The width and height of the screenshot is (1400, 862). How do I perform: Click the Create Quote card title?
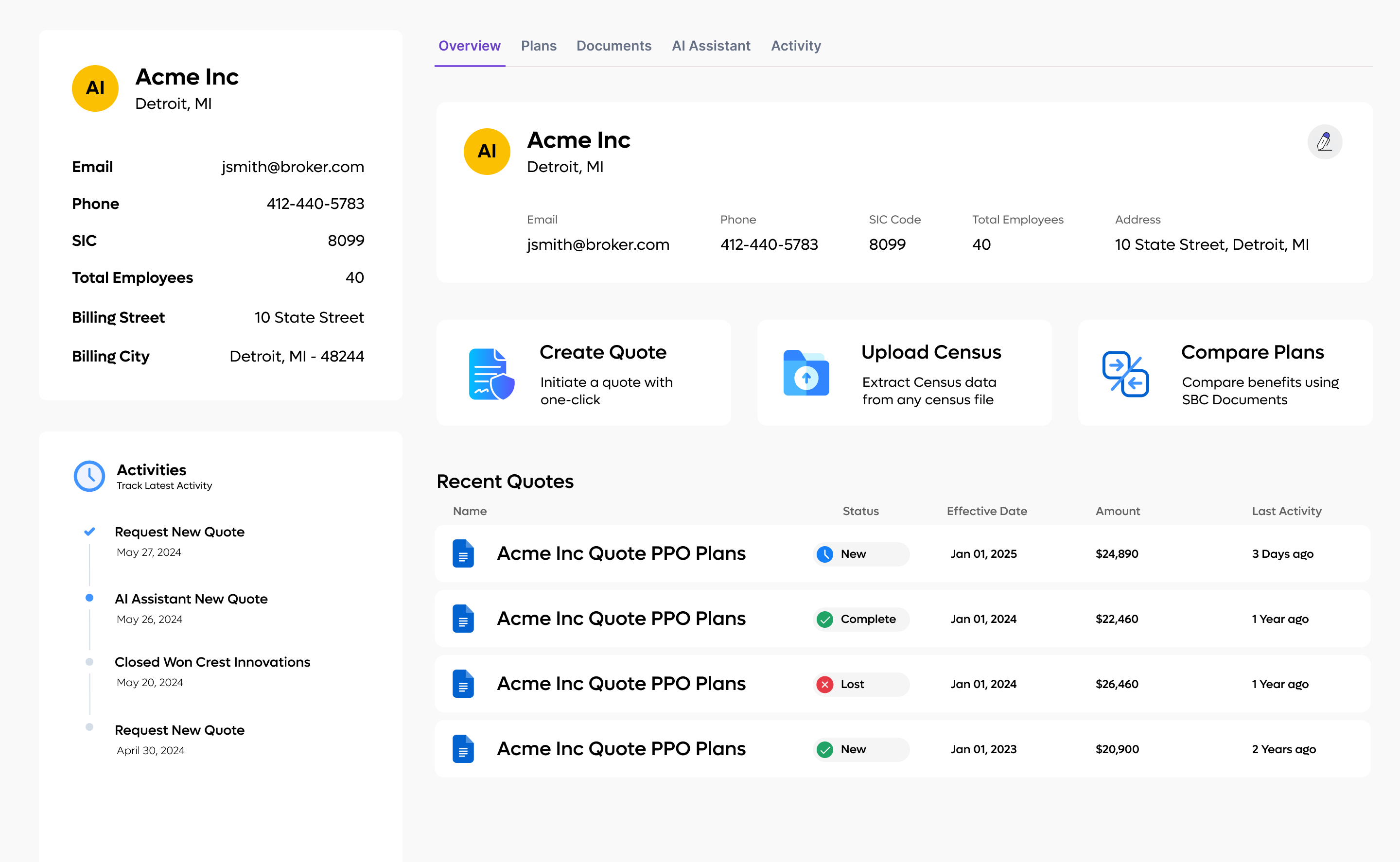point(603,352)
